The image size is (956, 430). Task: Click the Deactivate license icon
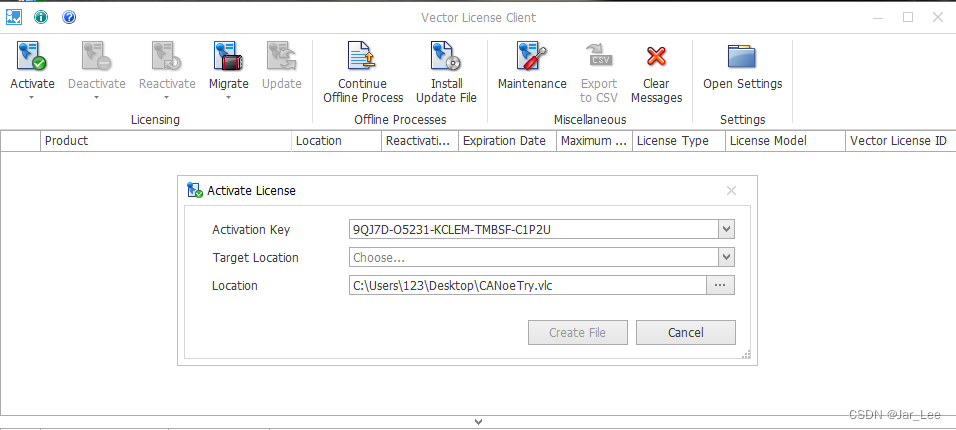96,56
